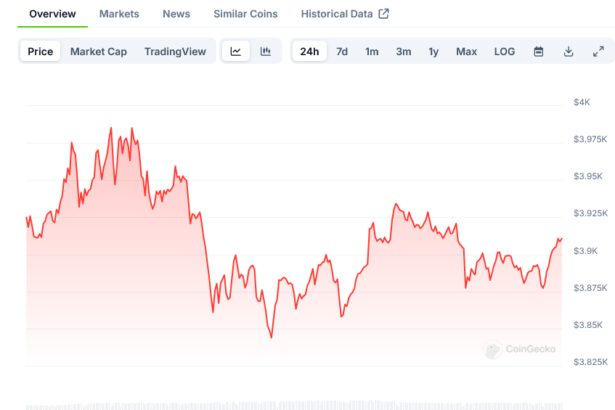Image resolution: width=615 pixels, height=410 pixels.
Task: Click external link icon beside Historical Data
Action: (383, 14)
